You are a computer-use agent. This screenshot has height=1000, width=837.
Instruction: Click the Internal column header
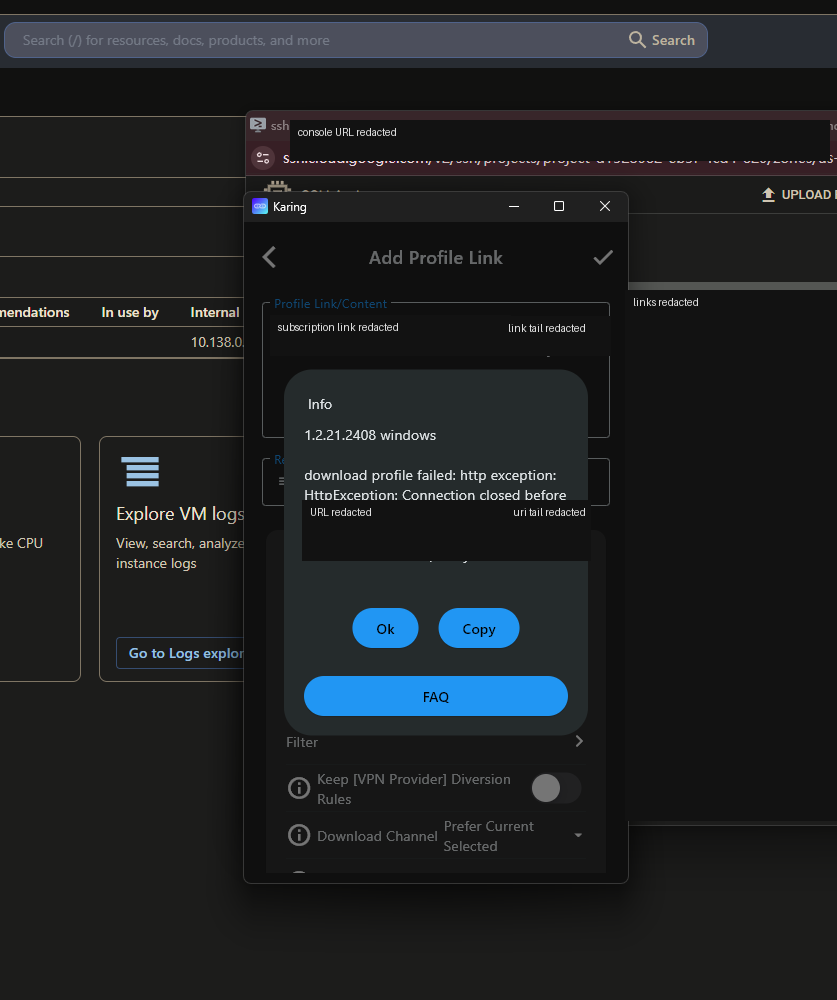215,312
